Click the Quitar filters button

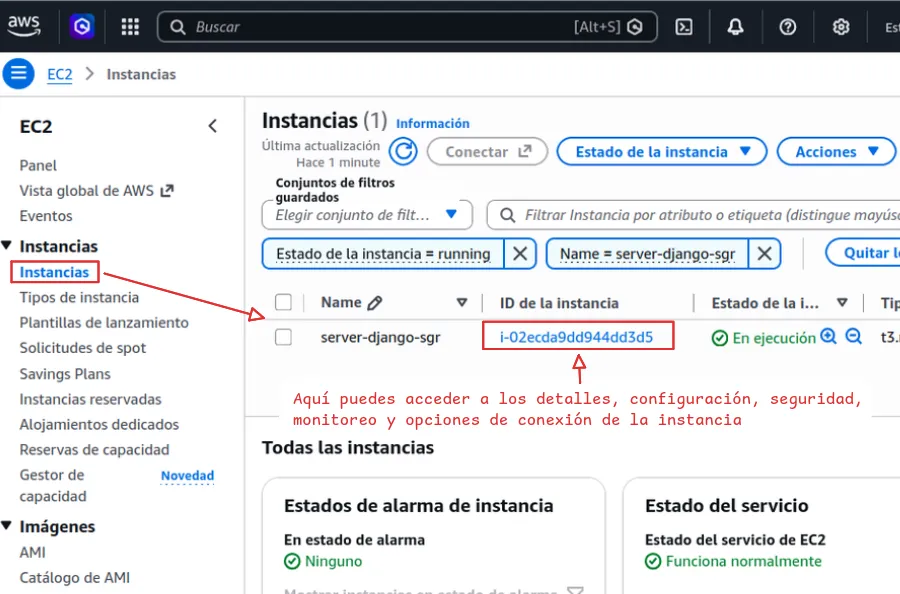863,253
